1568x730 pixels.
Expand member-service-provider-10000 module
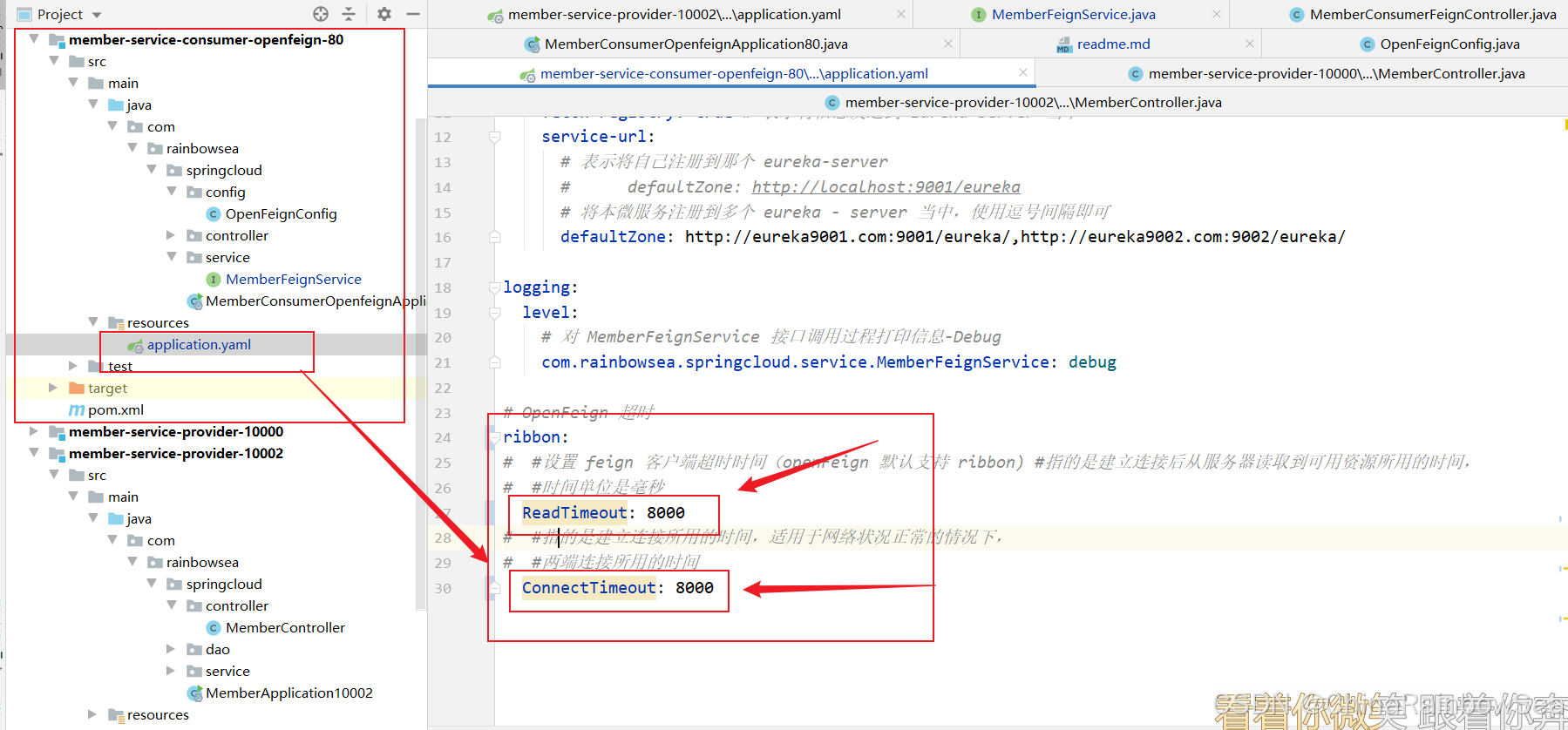point(34,431)
